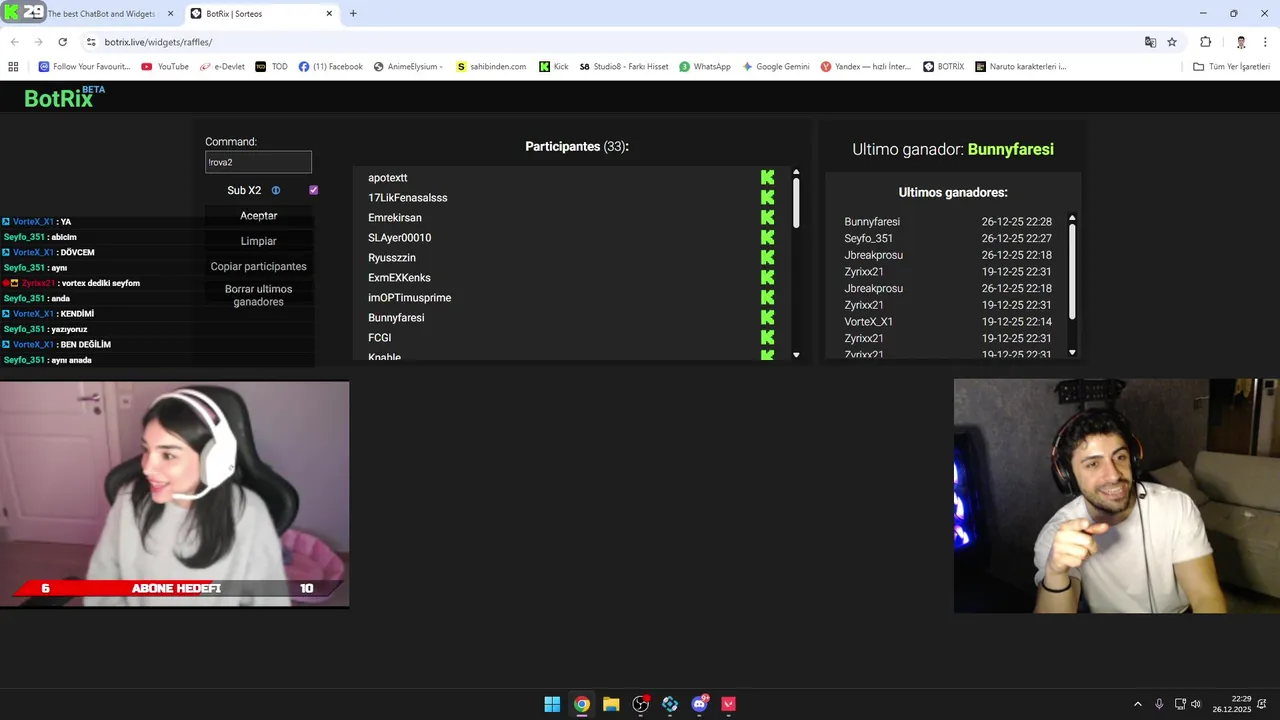Viewport: 1280px width, 720px height.
Task: Click participants list scroll-up arrow
Action: [x=796, y=172]
